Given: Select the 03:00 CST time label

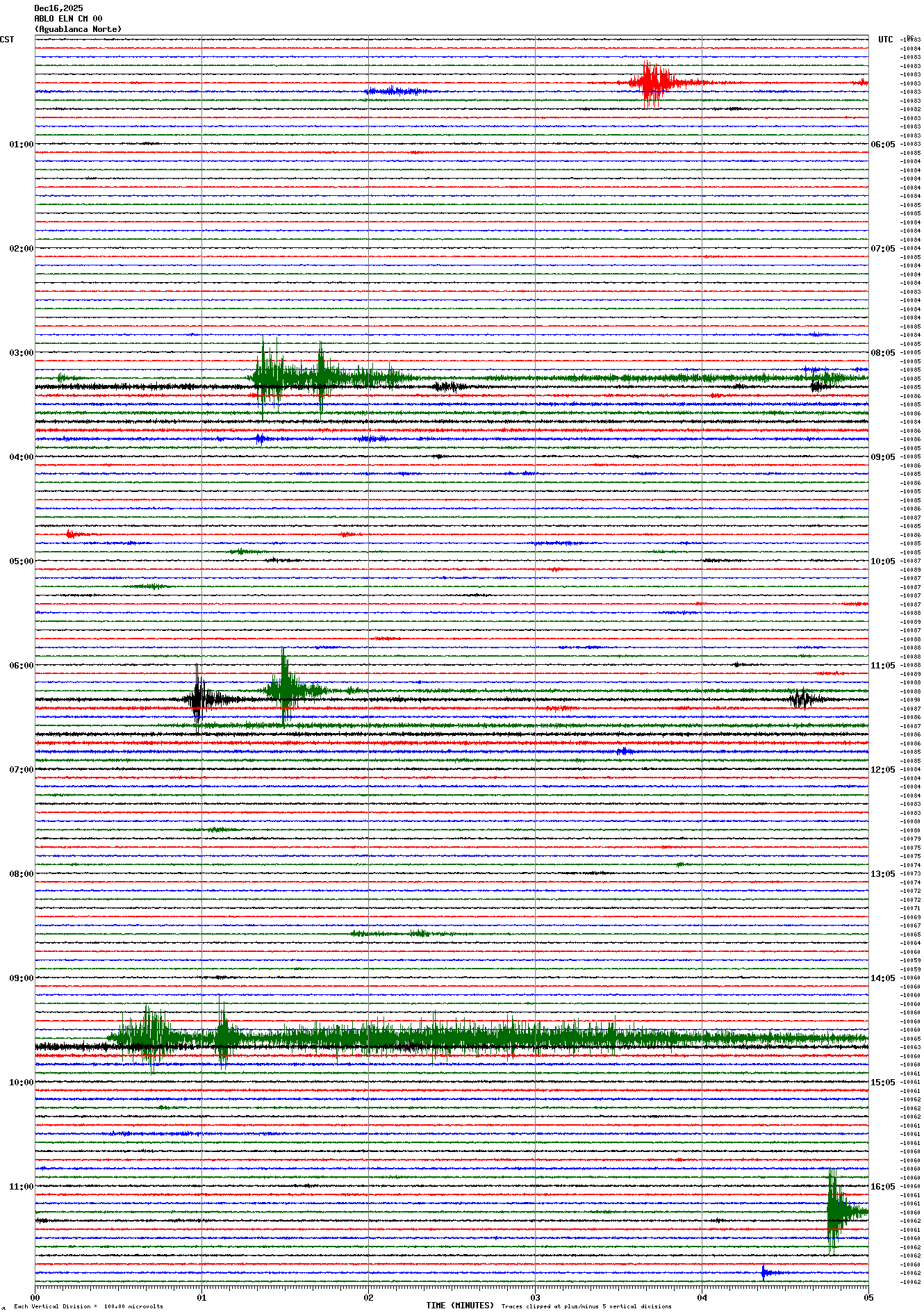Looking at the screenshot, I should (21, 353).
